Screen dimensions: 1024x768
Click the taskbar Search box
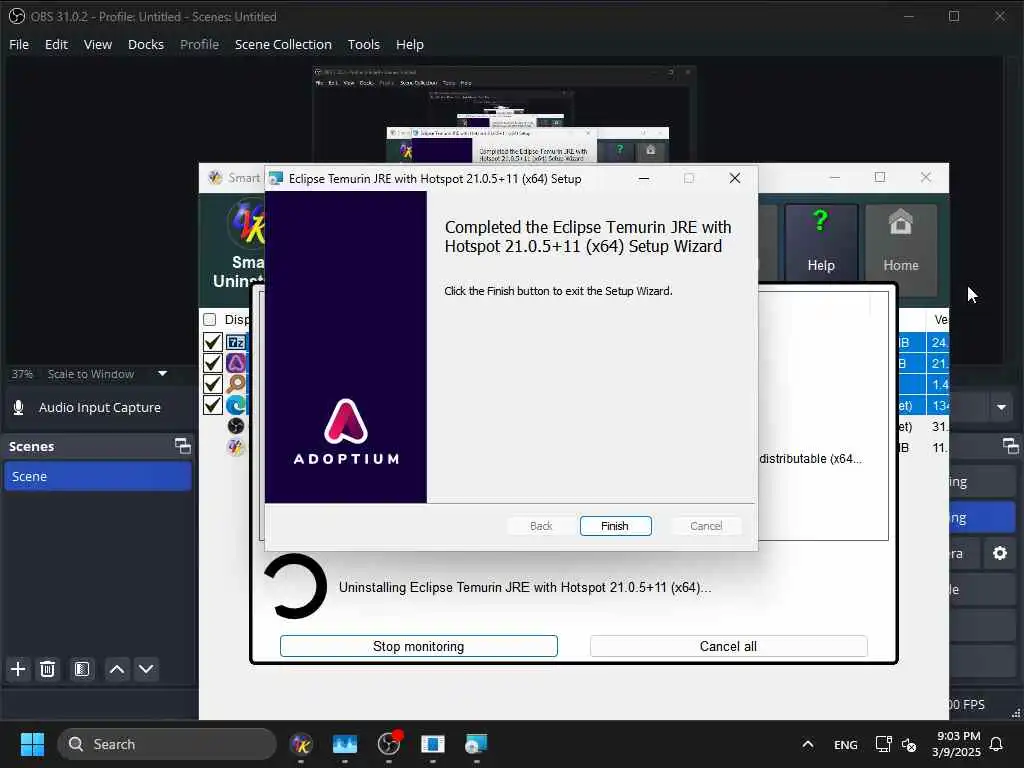click(x=167, y=744)
